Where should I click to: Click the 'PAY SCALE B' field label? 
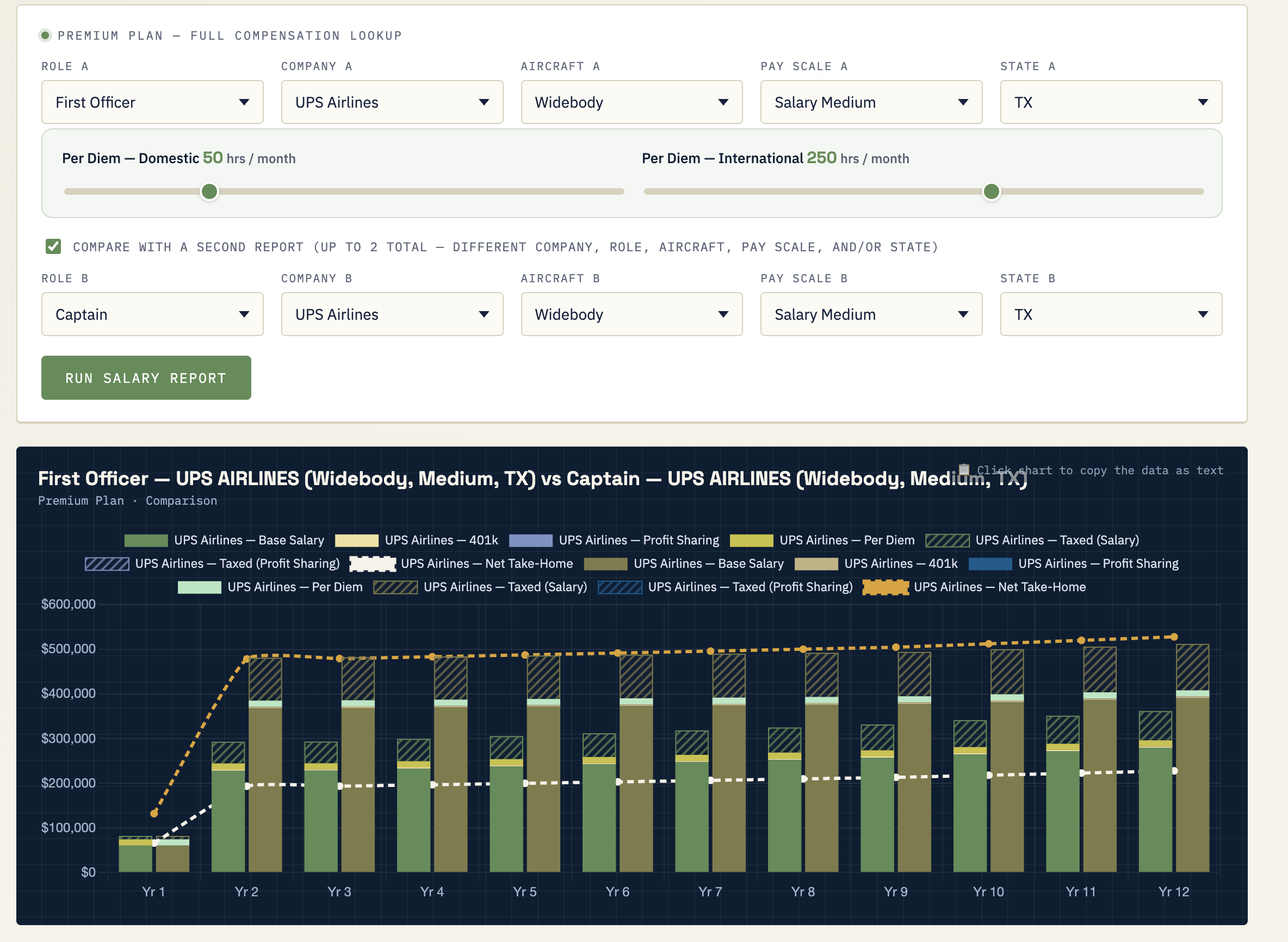pyautogui.click(x=804, y=278)
